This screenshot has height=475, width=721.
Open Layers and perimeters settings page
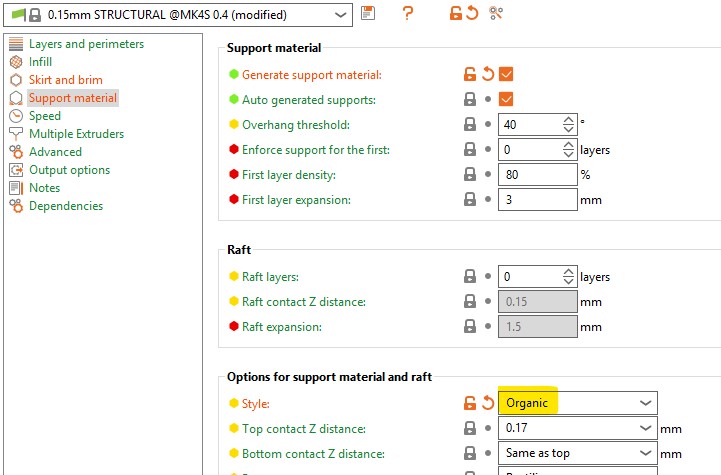coord(86,44)
